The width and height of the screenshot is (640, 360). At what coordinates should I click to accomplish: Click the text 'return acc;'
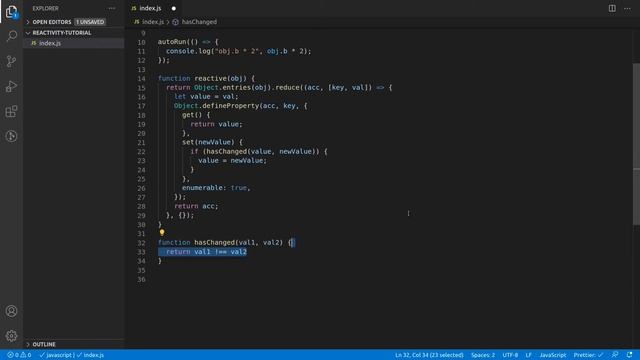coord(196,206)
